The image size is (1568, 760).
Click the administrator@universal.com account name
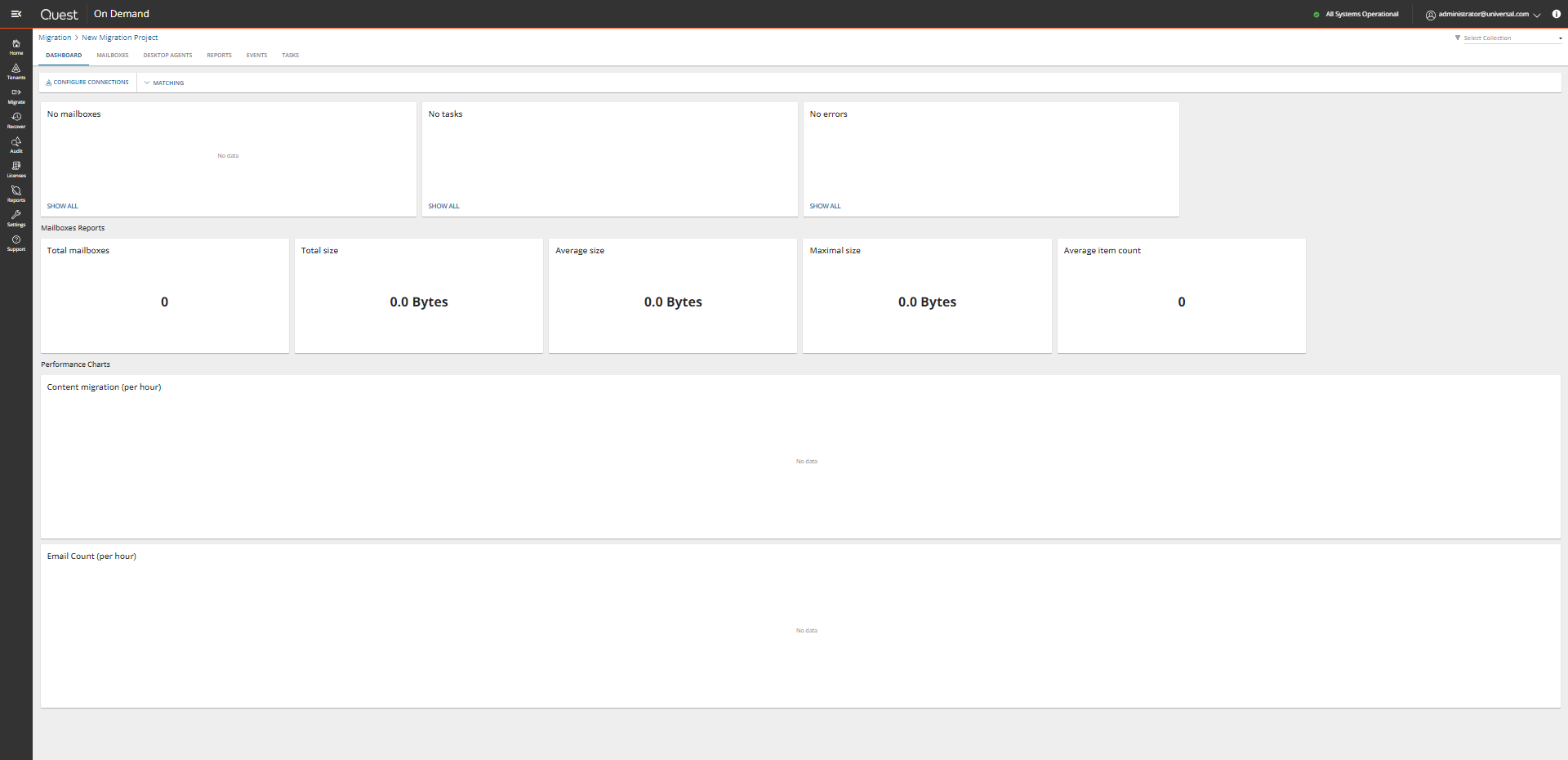pos(1484,14)
